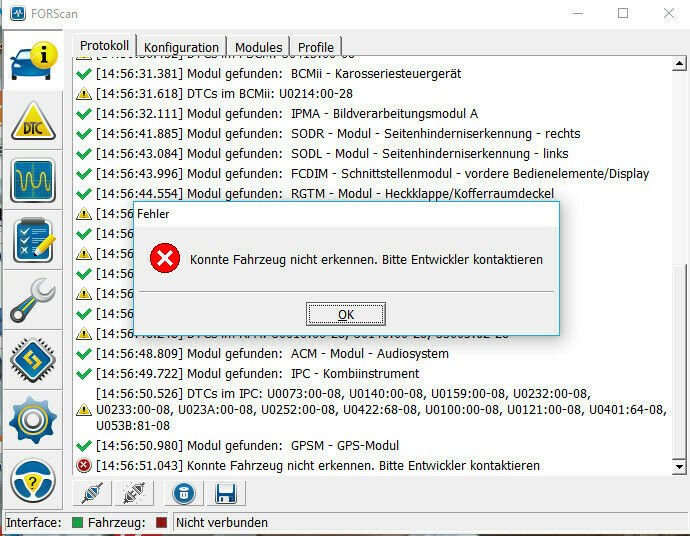The width and height of the screenshot is (690, 536).
Task: Select the DTCs im IPC log entry
Action: click(x=382, y=410)
